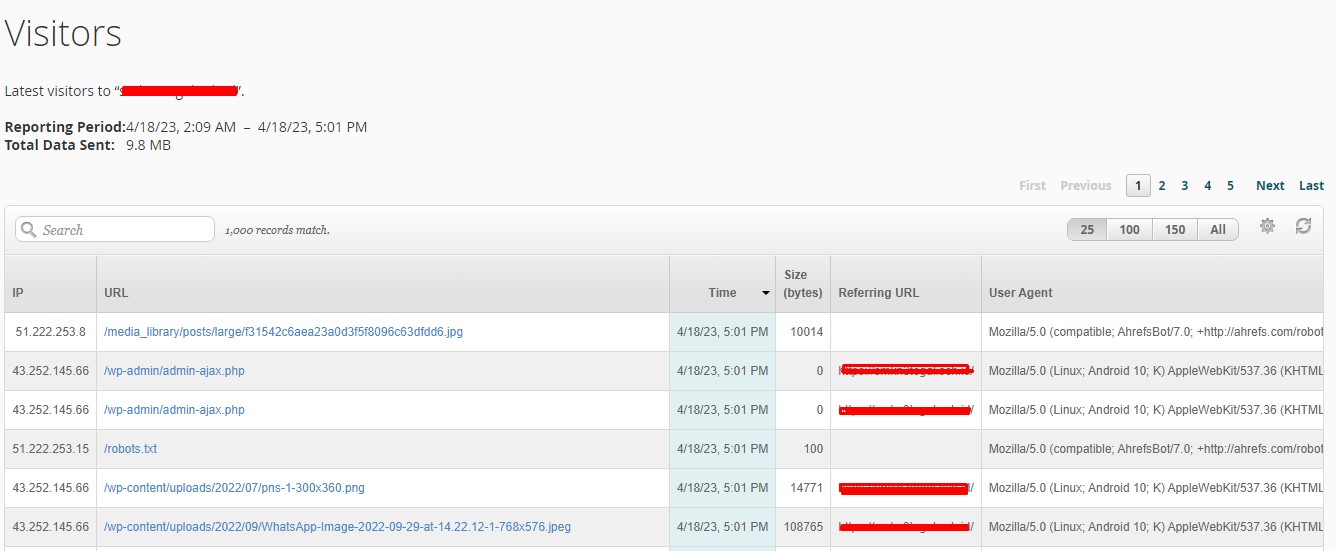Show 25 records per page
Image resolution: width=1336 pixels, height=551 pixels.
tap(1087, 230)
